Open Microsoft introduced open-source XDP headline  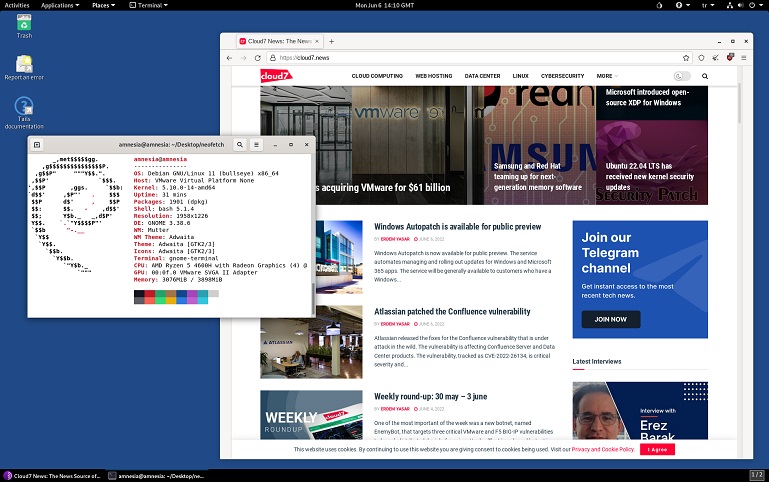coord(647,97)
